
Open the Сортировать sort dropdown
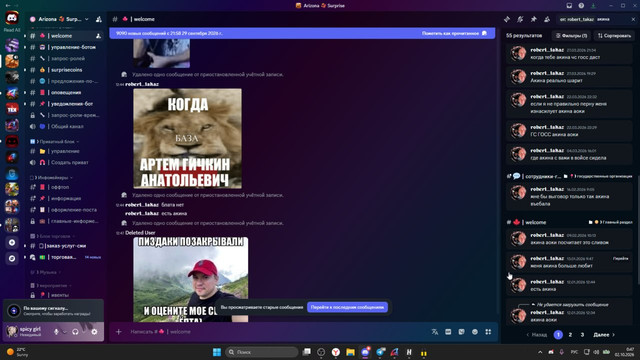614,36
